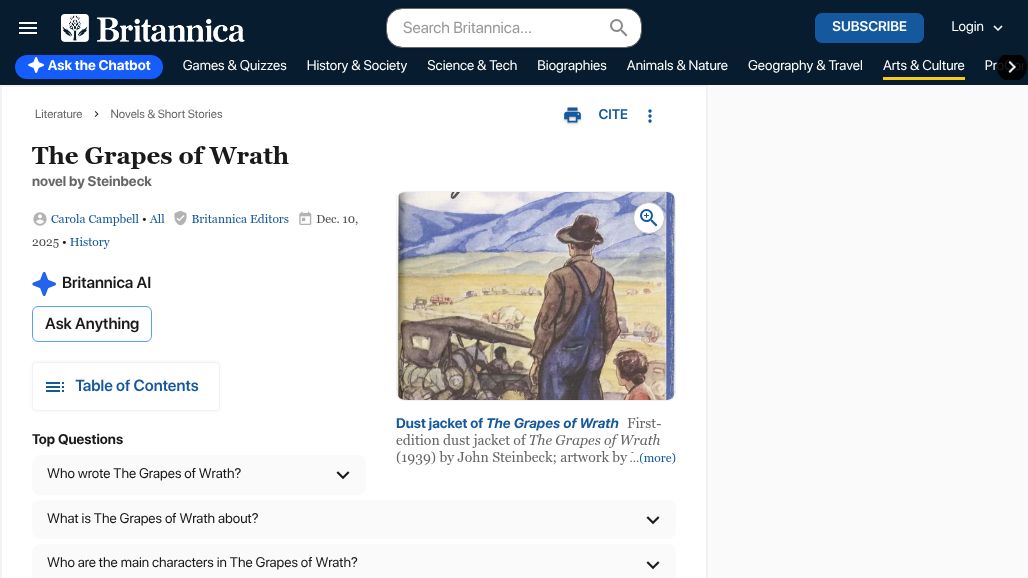The height and width of the screenshot is (578, 1028).
Task: Click the search magnifier icon
Action: click(x=618, y=28)
